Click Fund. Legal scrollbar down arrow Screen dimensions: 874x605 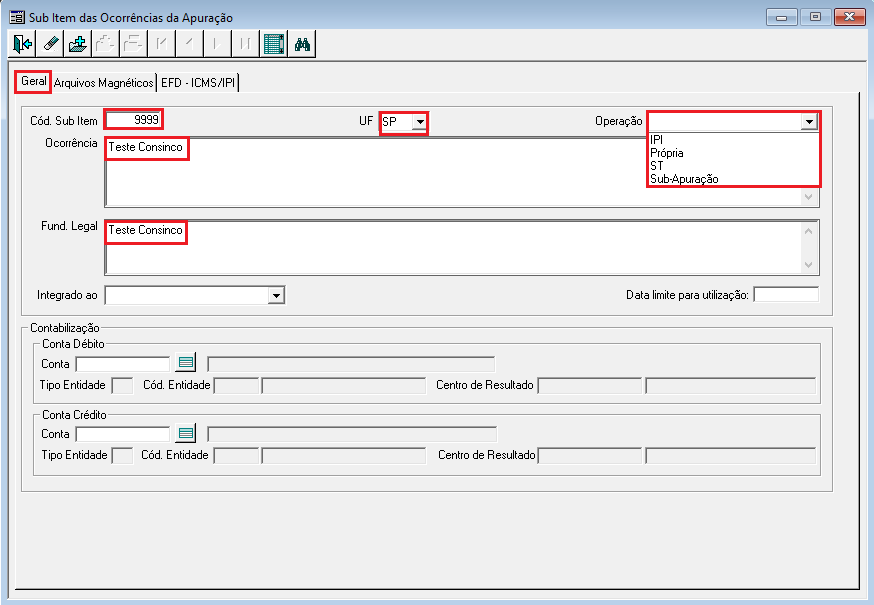click(809, 265)
